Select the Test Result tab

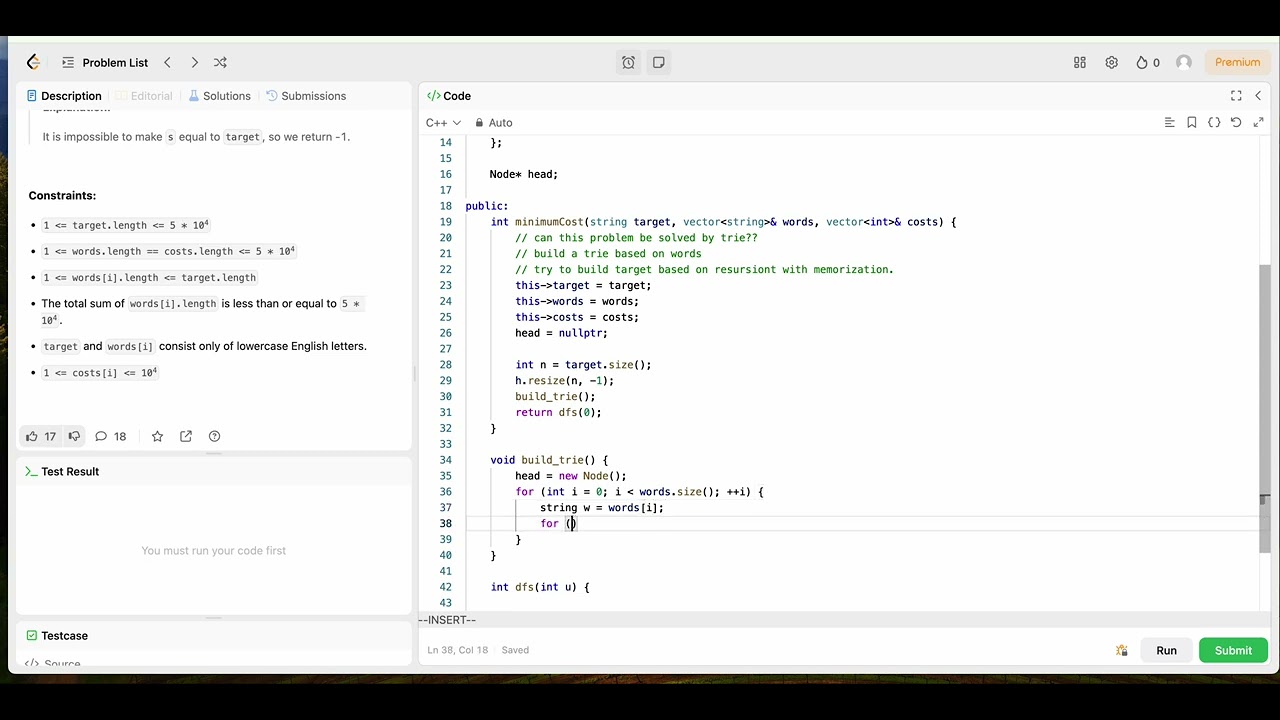click(x=62, y=472)
